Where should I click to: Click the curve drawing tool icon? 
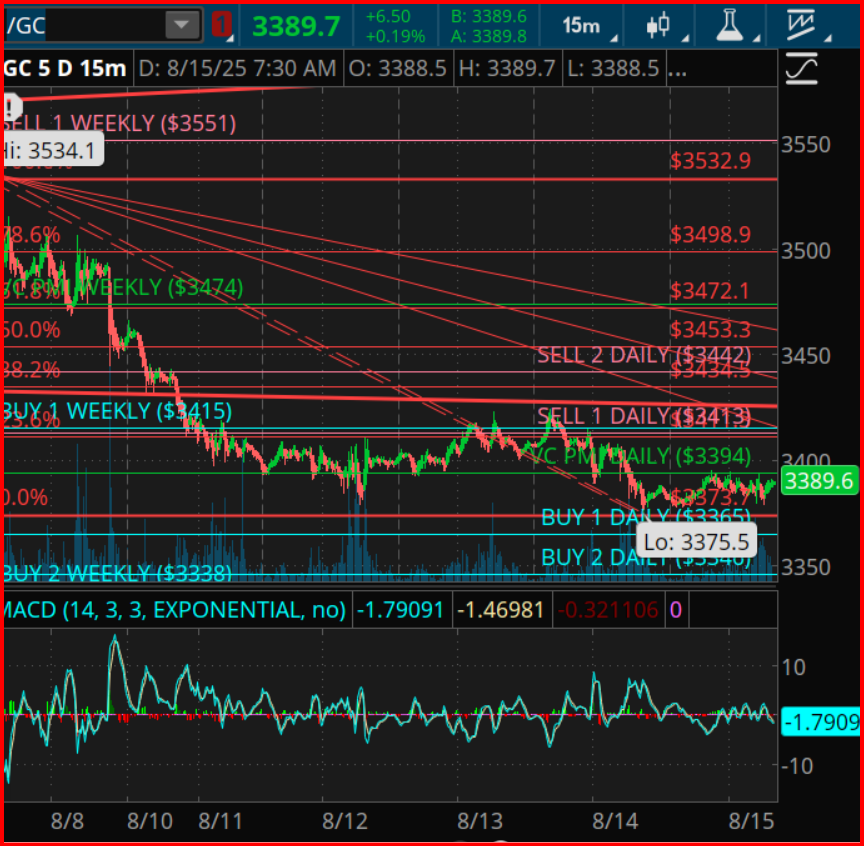pos(803,69)
